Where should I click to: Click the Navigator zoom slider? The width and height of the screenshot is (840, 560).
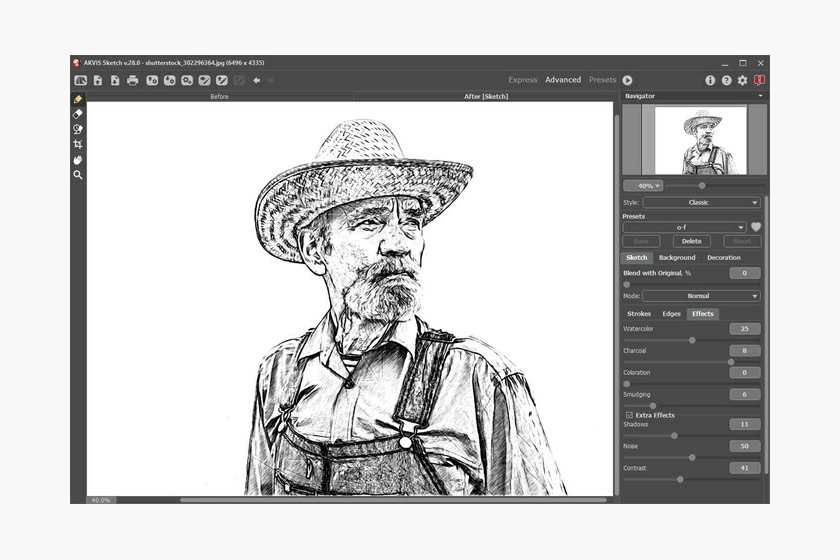(x=715, y=186)
